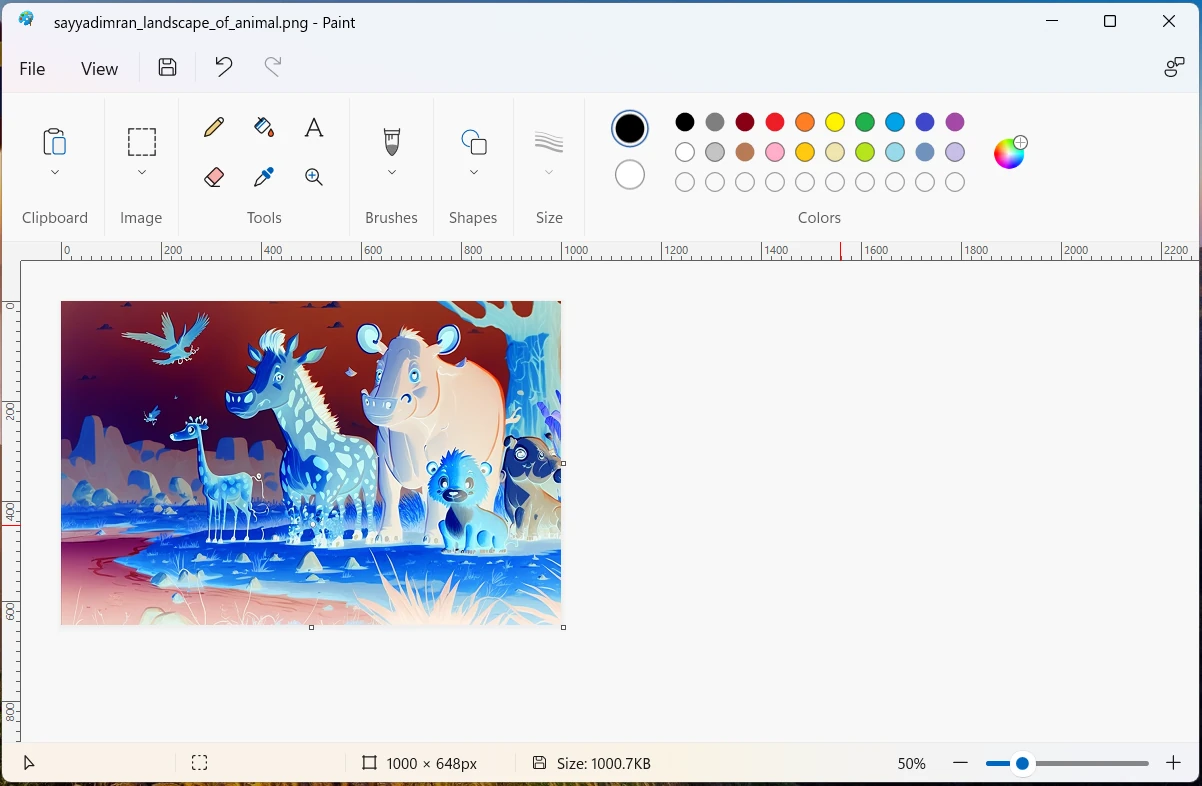Undo the last action
Screen dimensions: 1202x786
(222, 67)
